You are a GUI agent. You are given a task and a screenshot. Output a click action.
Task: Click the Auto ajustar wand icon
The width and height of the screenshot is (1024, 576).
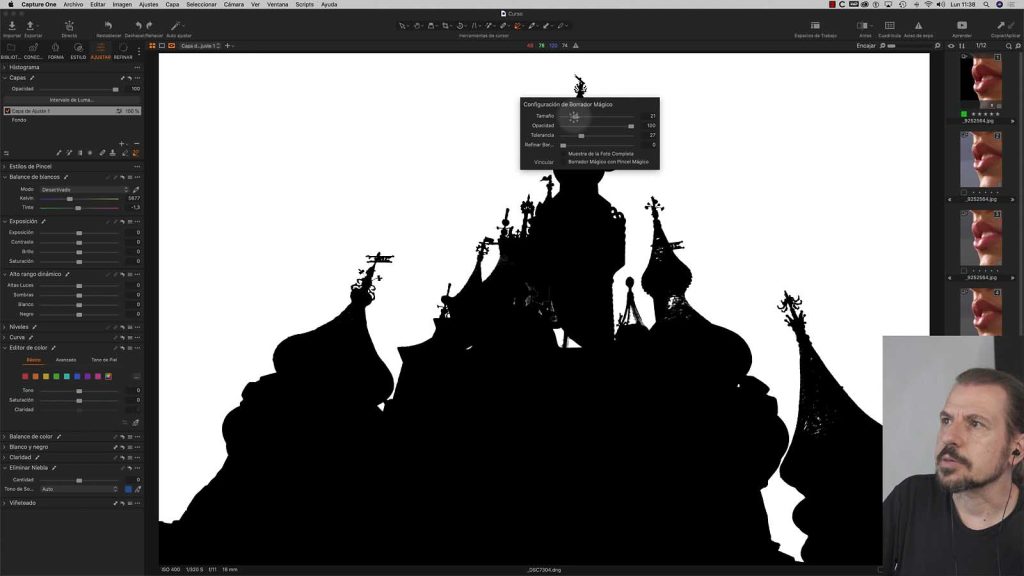point(177,25)
